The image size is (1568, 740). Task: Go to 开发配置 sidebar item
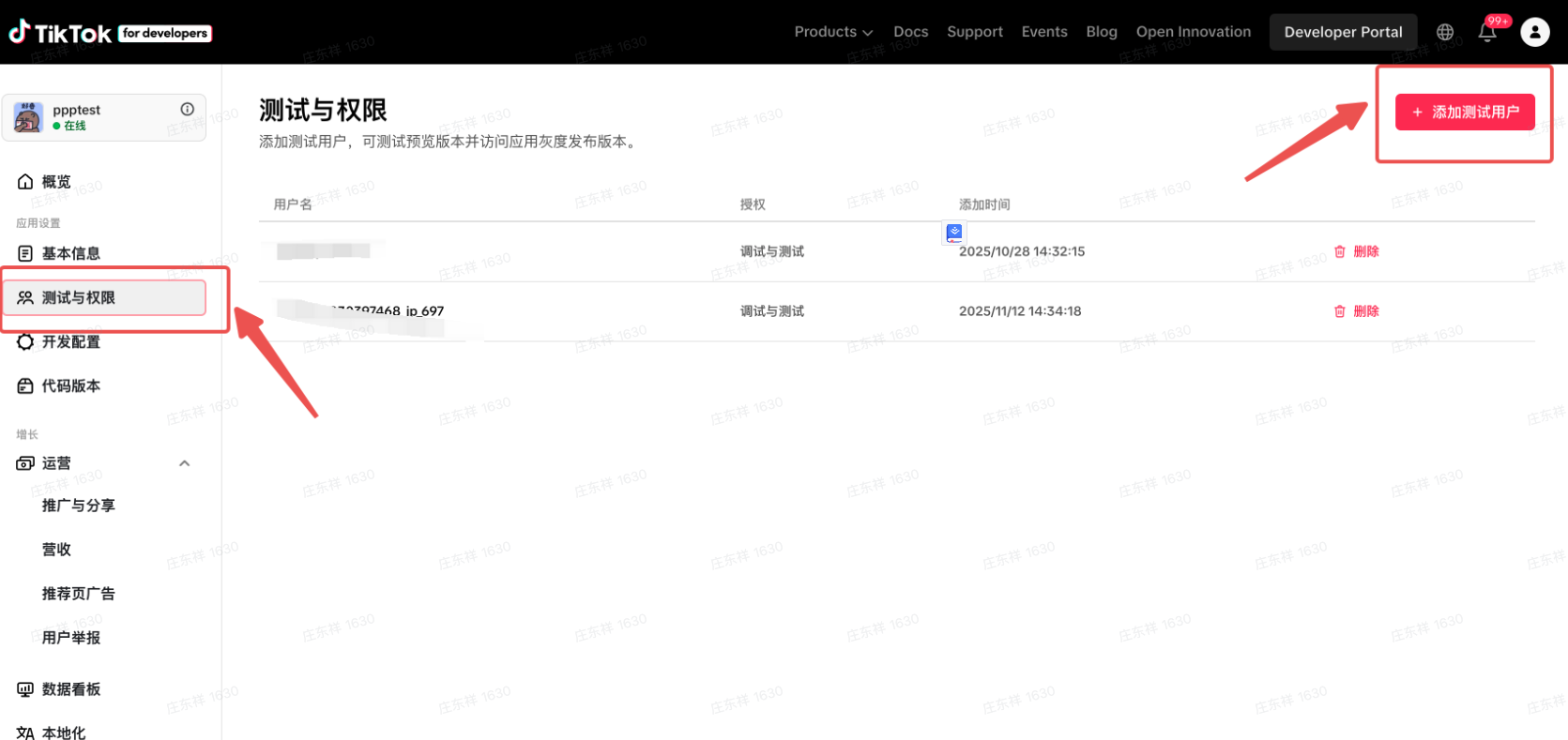[70, 342]
